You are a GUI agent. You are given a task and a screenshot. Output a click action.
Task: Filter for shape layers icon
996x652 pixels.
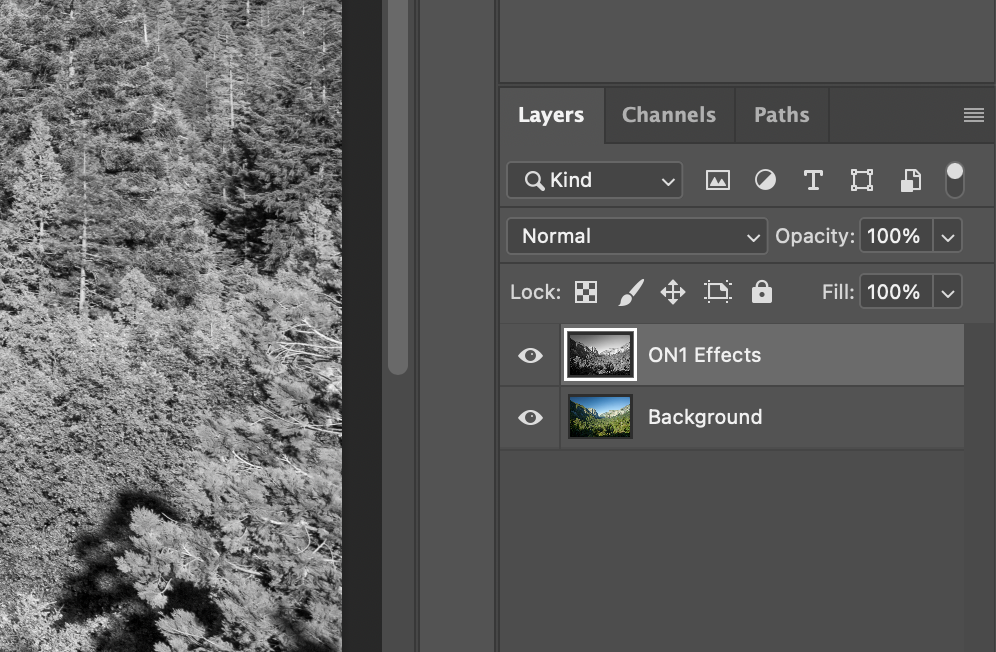(x=861, y=180)
